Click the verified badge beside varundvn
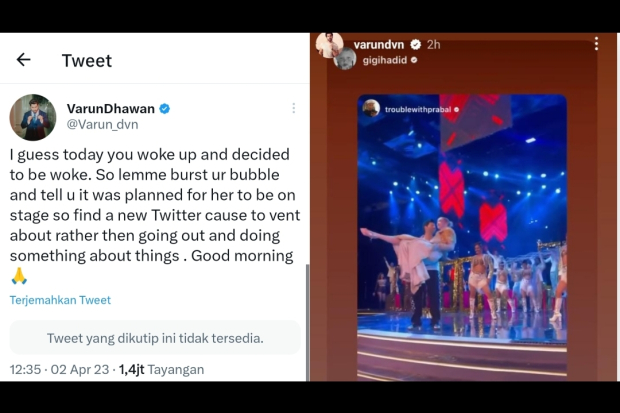The image size is (620, 413). (x=415, y=45)
